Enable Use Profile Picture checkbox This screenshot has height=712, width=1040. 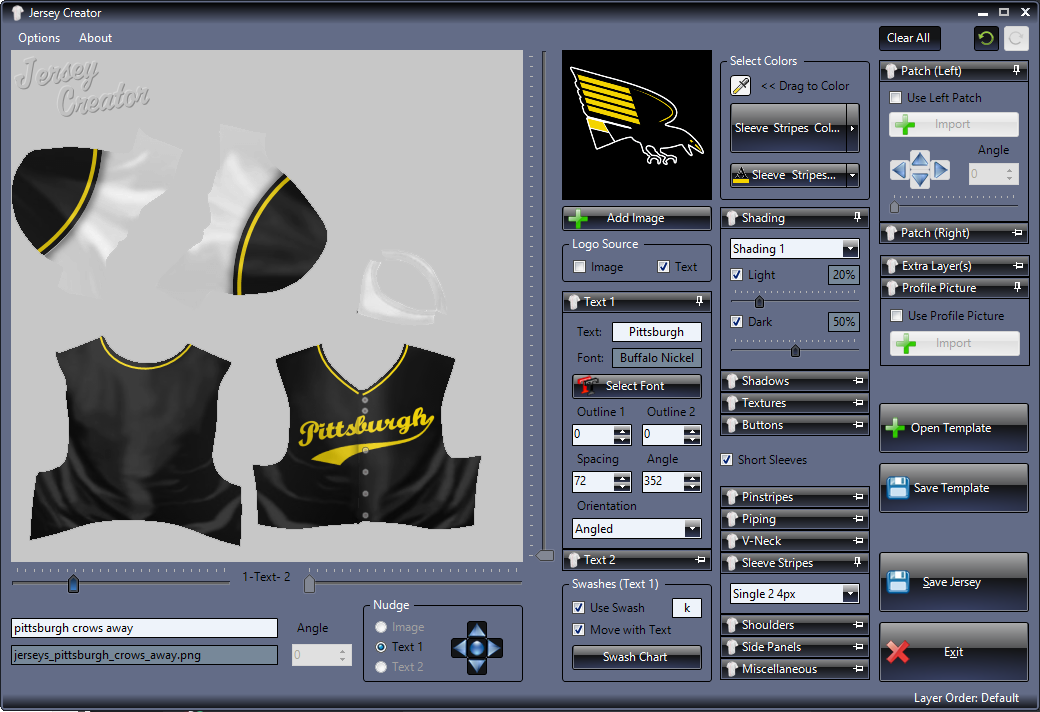[x=896, y=316]
